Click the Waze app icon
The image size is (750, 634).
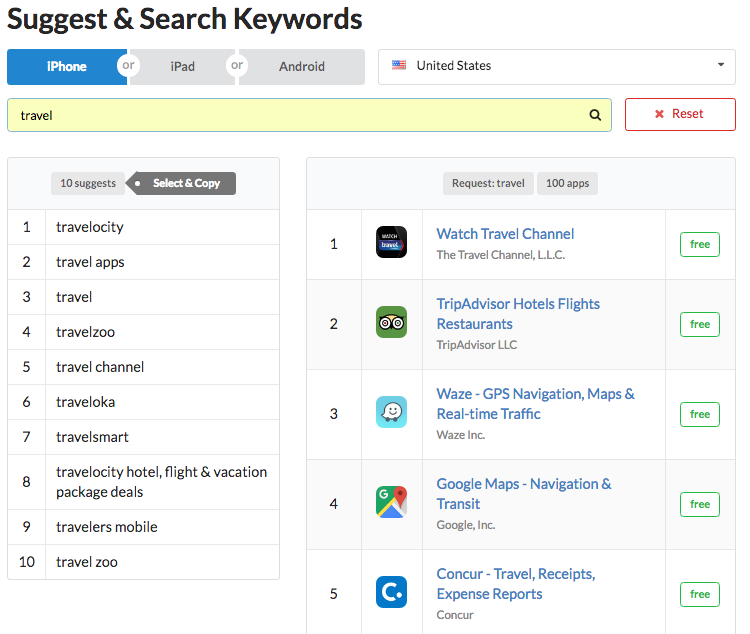point(392,413)
